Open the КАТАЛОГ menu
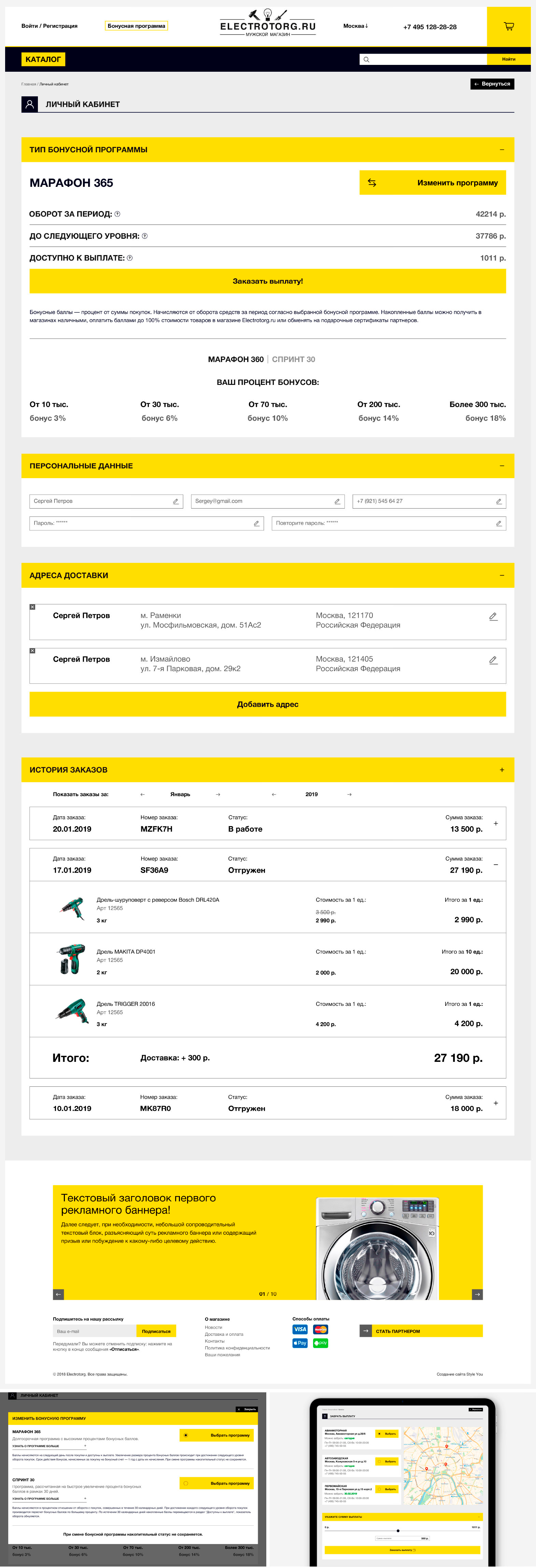536x1568 pixels. click(43, 59)
